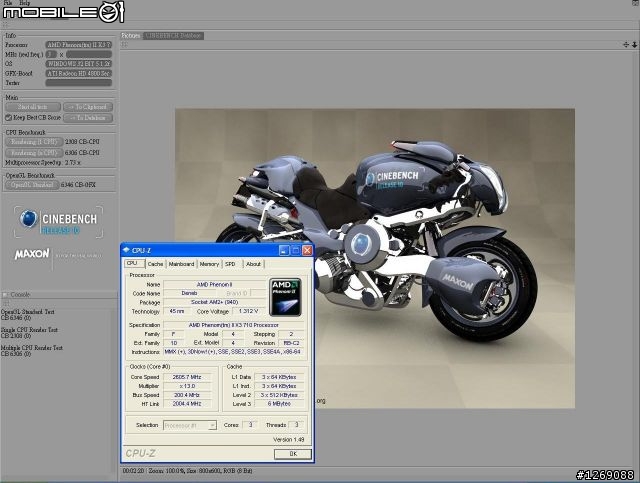This screenshot has height=483, width=640.
Task: Run the Rendering (x CPU) benchmark
Action: click(x=34, y=153)
